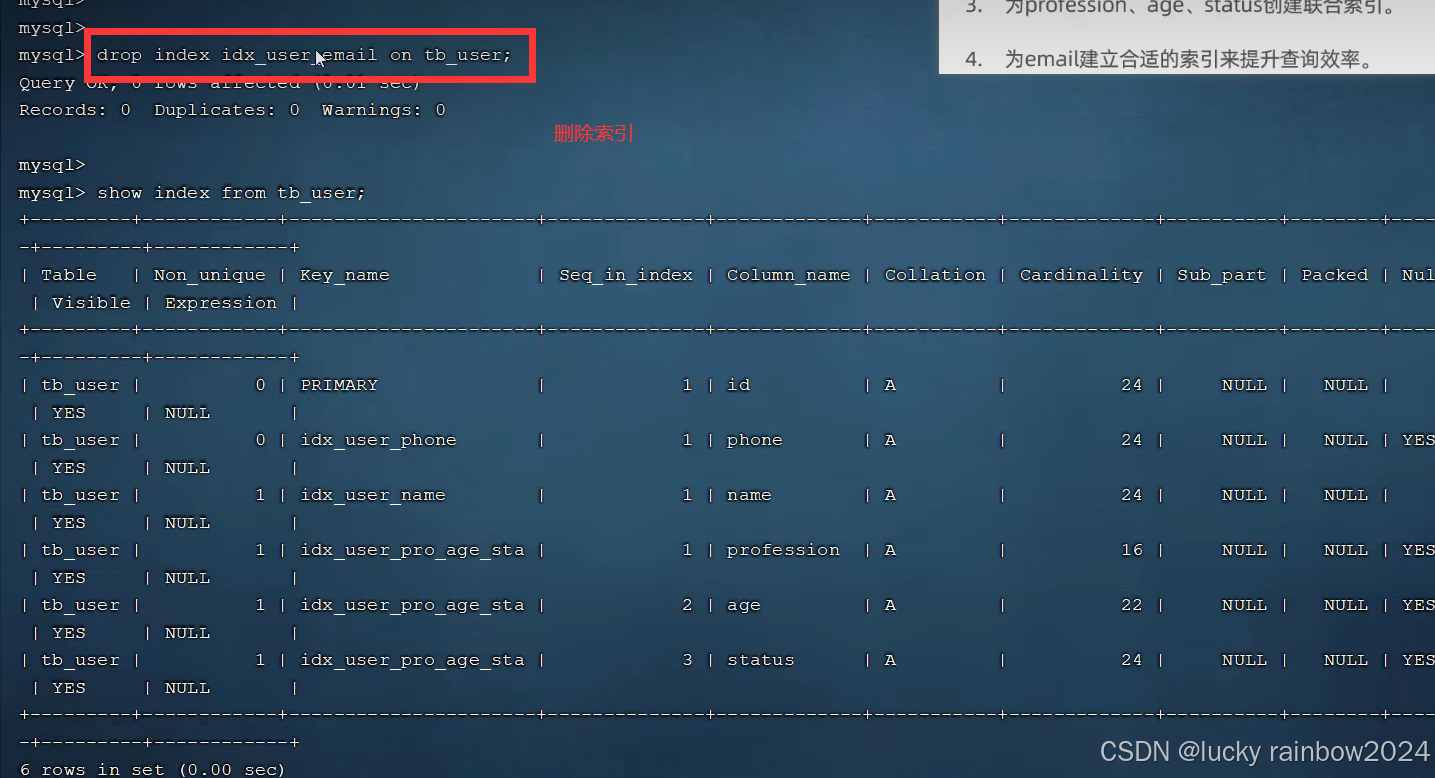Select 'idx_user_pro_age_sta' in the profession row
The height and width of the screenshot is (778, 1435).
(x=412, y=550)
